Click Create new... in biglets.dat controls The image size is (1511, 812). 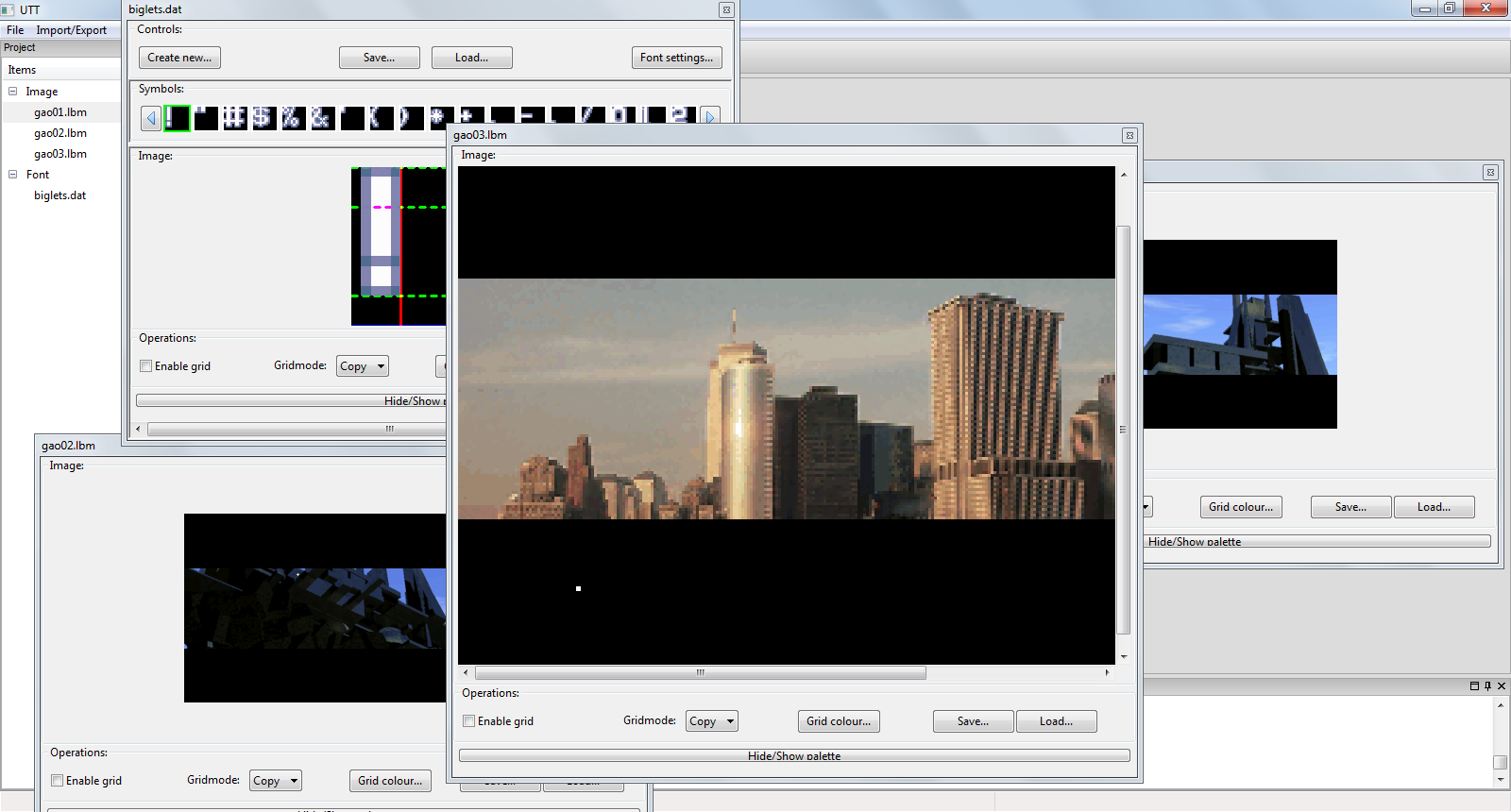click(x=179, y=58)
